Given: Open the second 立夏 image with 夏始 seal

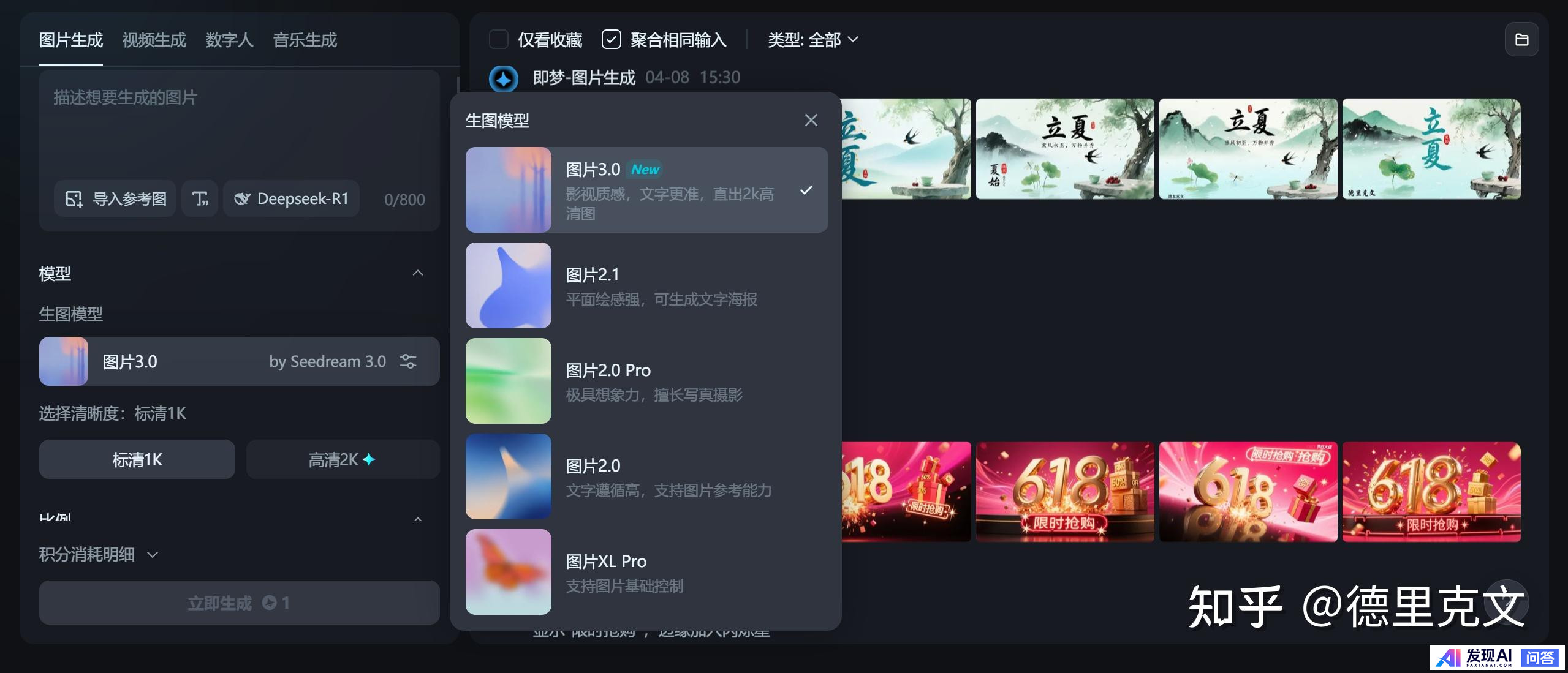Looking at the screenshot, I should pyautogui.click(x=1065, y=149).
